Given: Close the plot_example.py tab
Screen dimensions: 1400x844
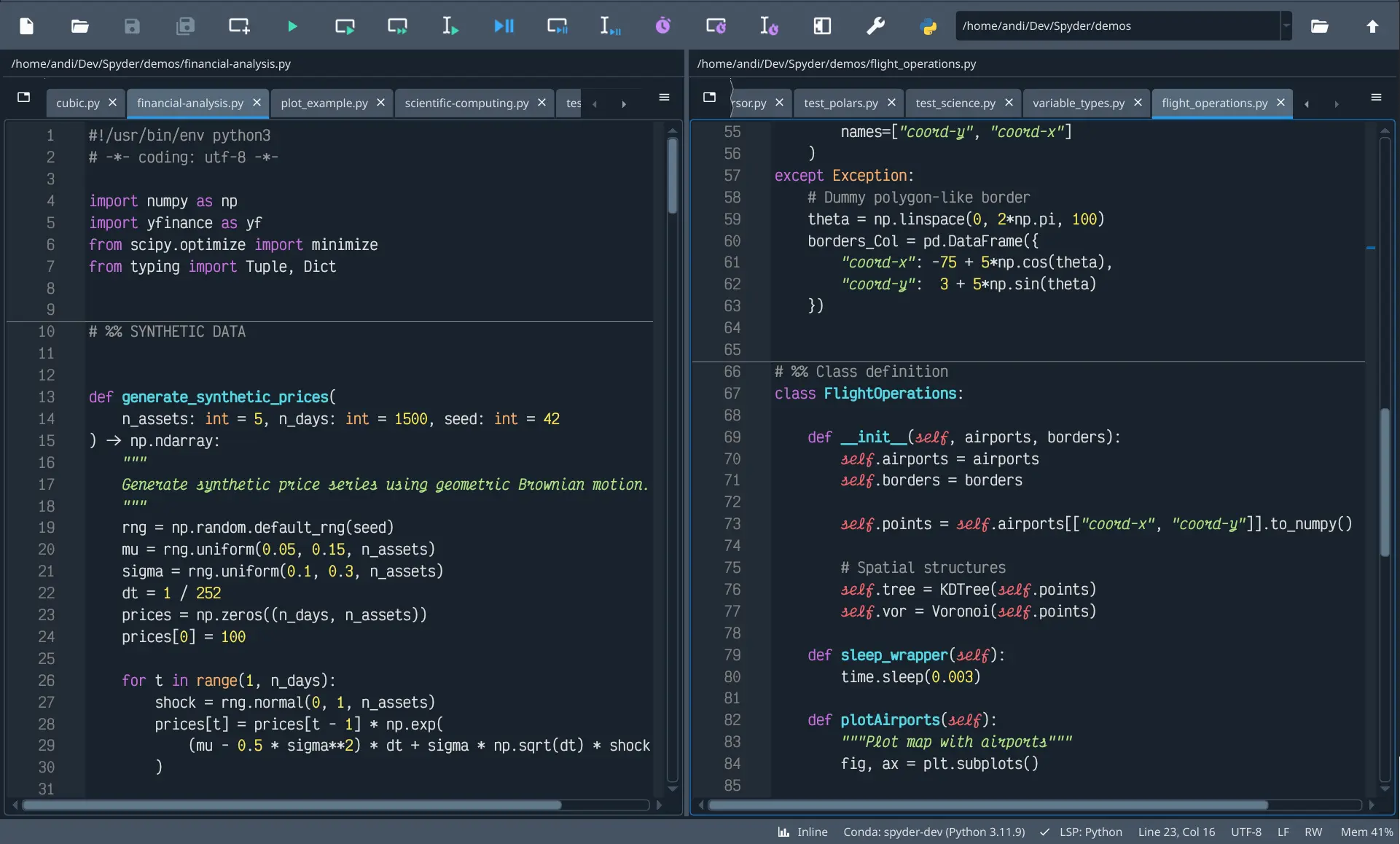Looking at the screenshot, I should [x=380, y=103].
